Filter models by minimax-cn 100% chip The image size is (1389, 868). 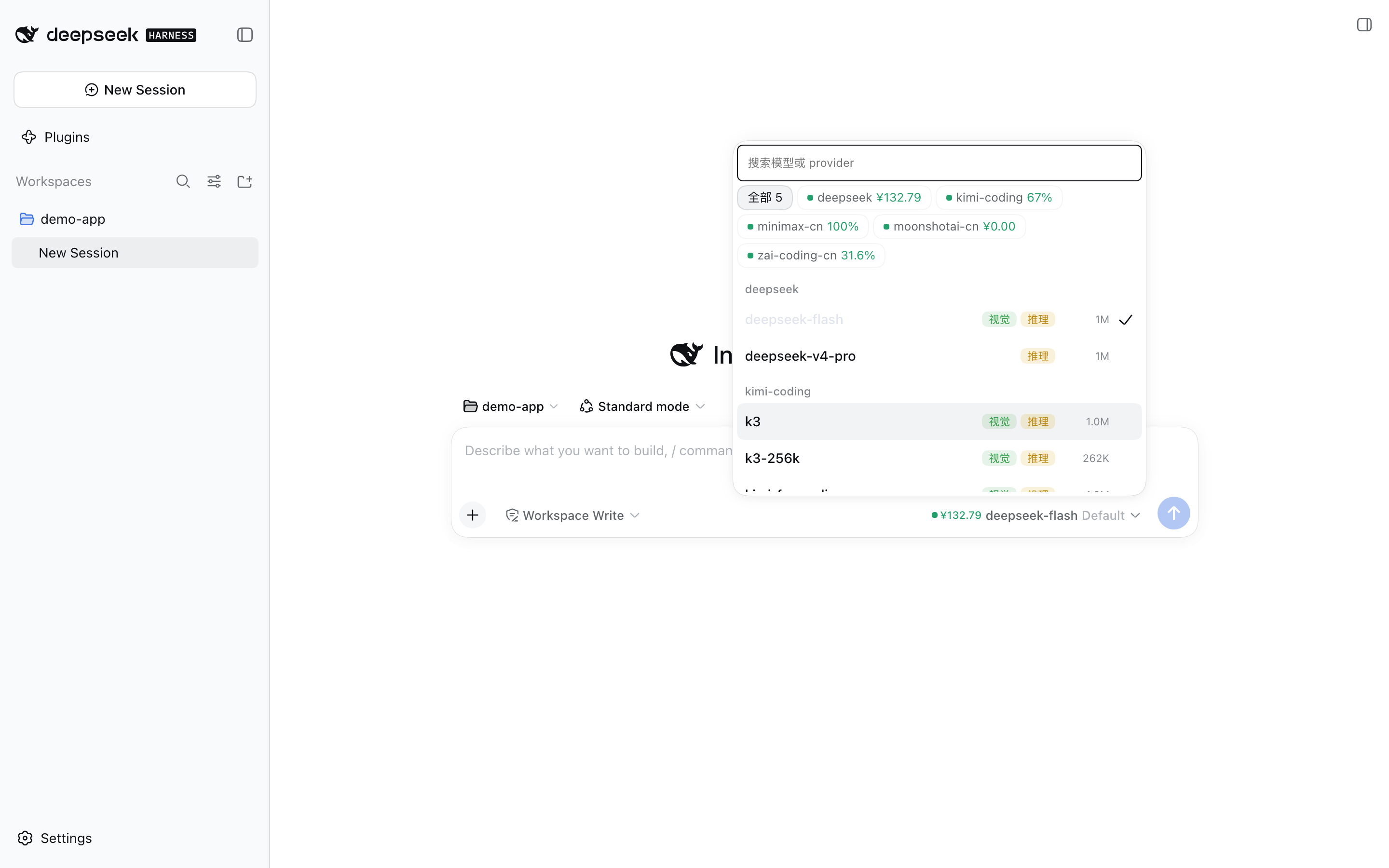tap(803, 226)
